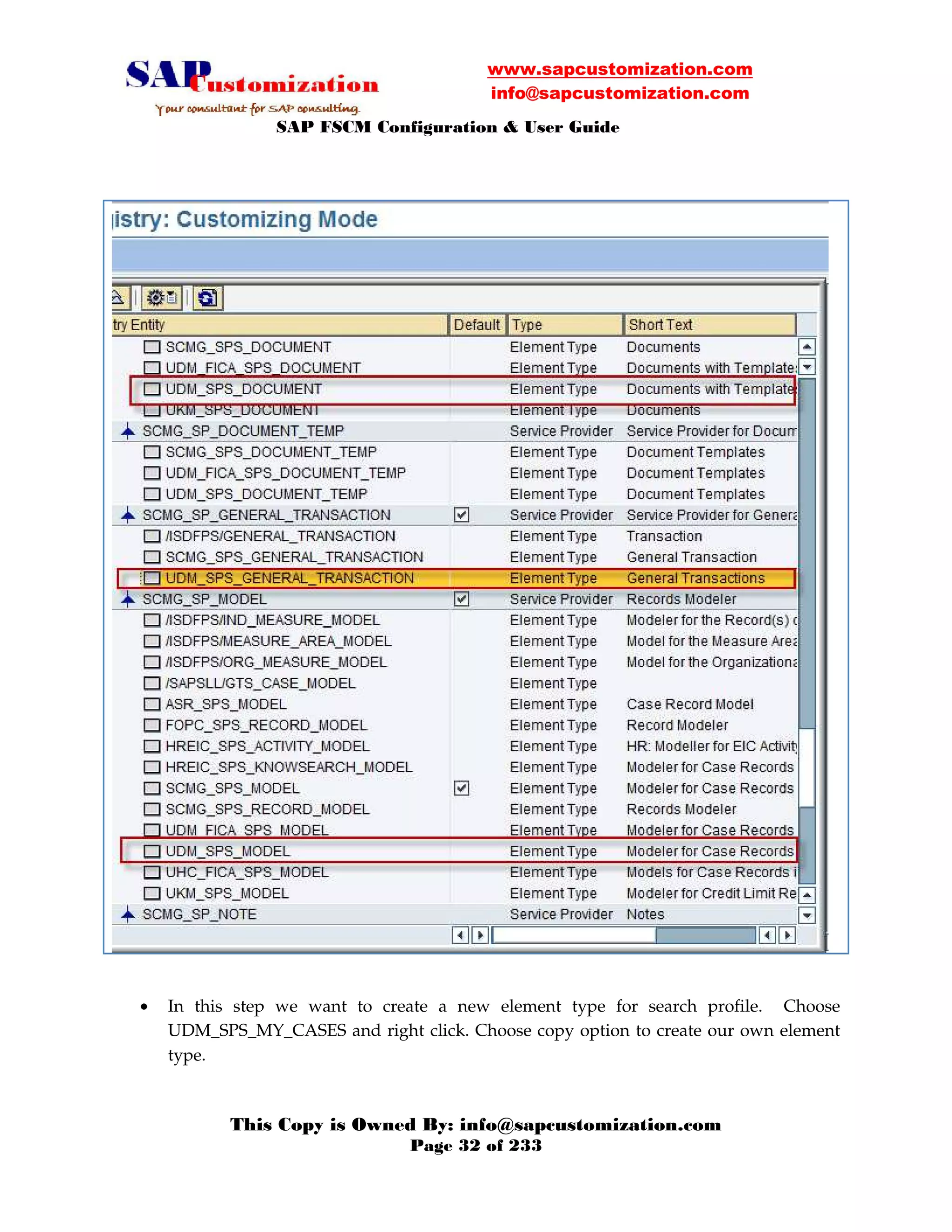Click 'Transaction' short text cell
Image resolution: width=952 pixels, height=1232 pixels.
664,536
